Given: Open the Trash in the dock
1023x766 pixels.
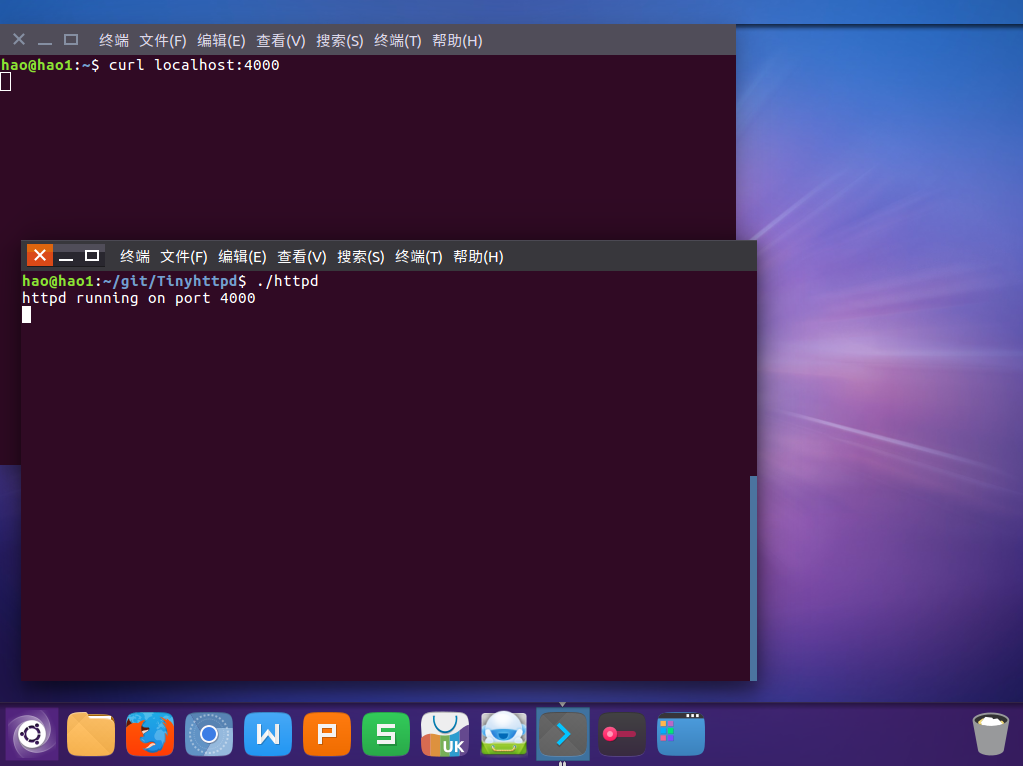Looking at the screenshot, I should 989,733.
